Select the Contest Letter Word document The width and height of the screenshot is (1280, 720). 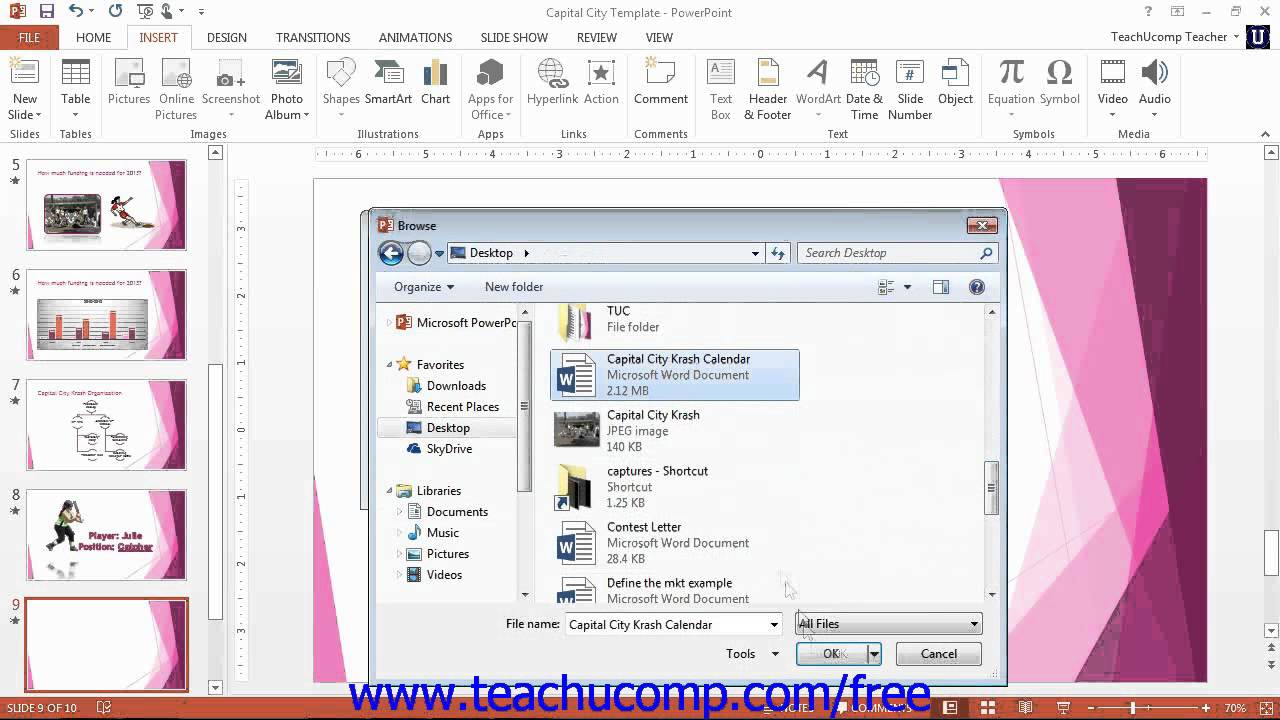pos(675,543)
